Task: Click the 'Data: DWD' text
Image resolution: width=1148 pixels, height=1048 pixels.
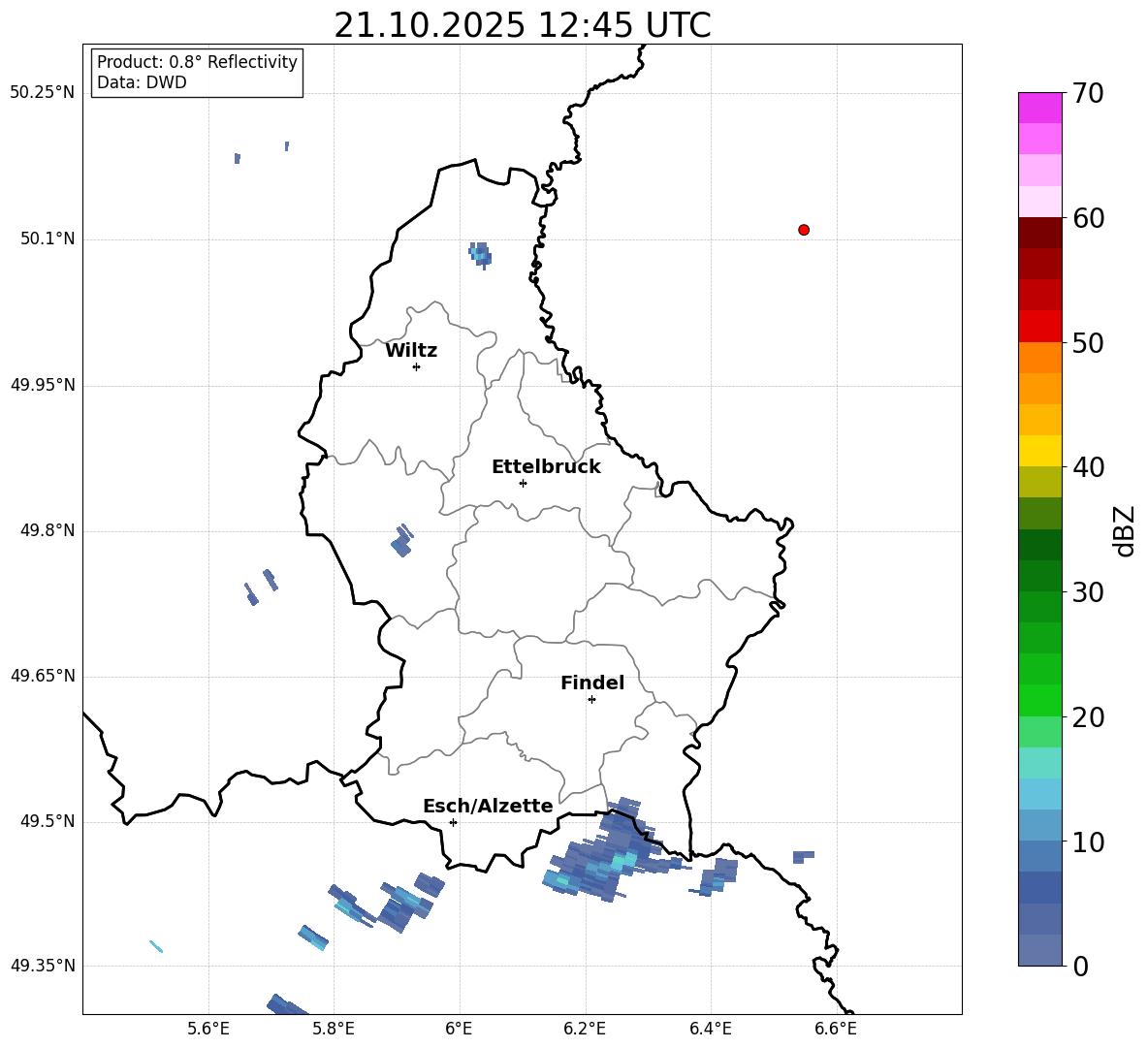Action: (142, 82)
